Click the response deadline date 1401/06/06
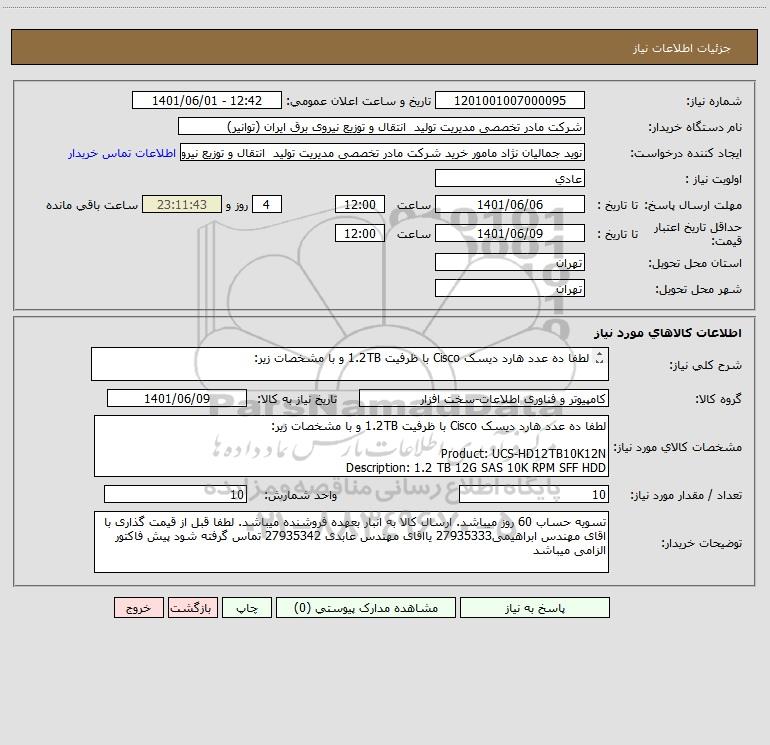 [x=510, y=204]
